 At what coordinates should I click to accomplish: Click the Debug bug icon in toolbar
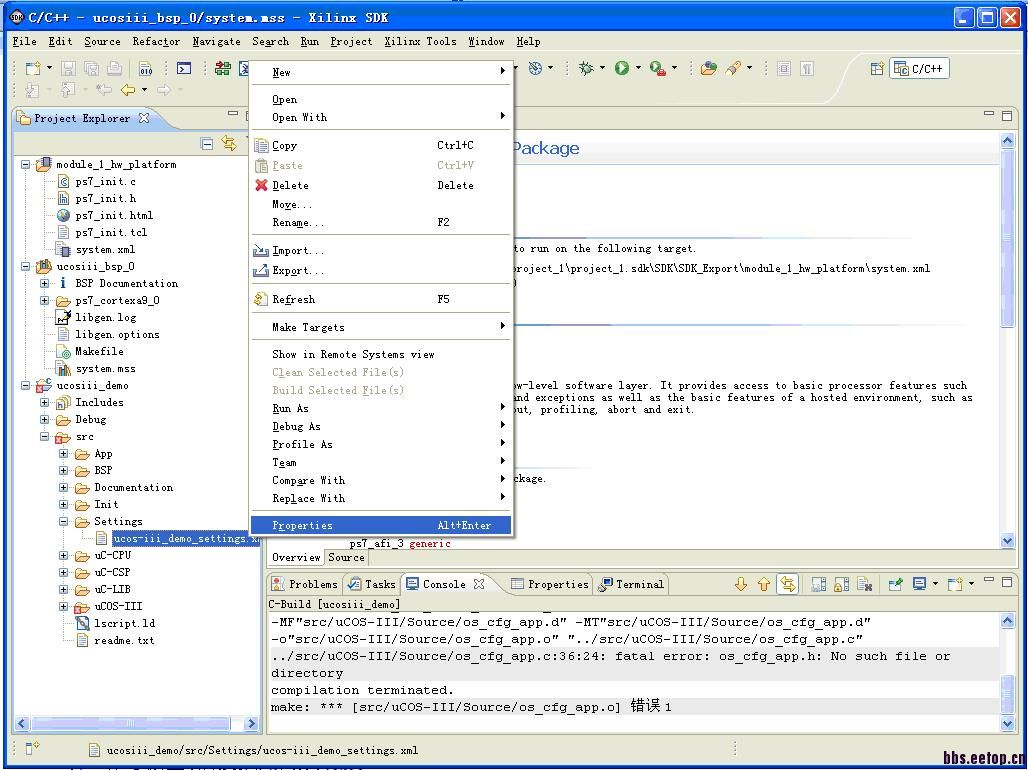click(586, 68)
